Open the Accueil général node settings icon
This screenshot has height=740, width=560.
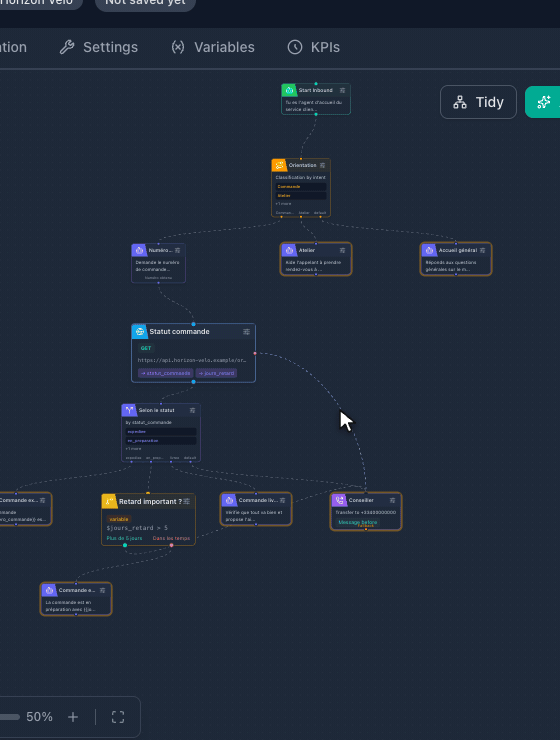tap(482, 250)
